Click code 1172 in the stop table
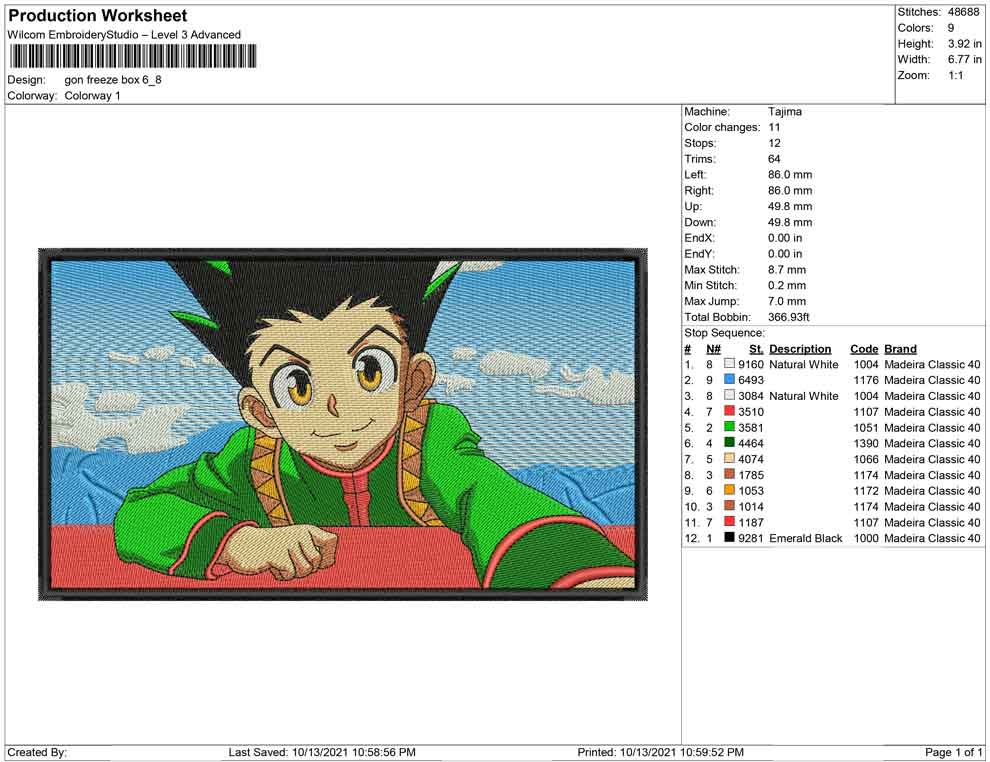990x762 pixels. click(x=866, y=491)
